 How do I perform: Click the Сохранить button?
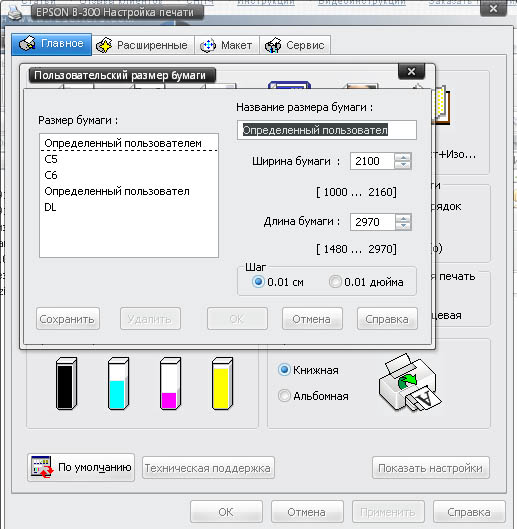(x=68, y=318)
